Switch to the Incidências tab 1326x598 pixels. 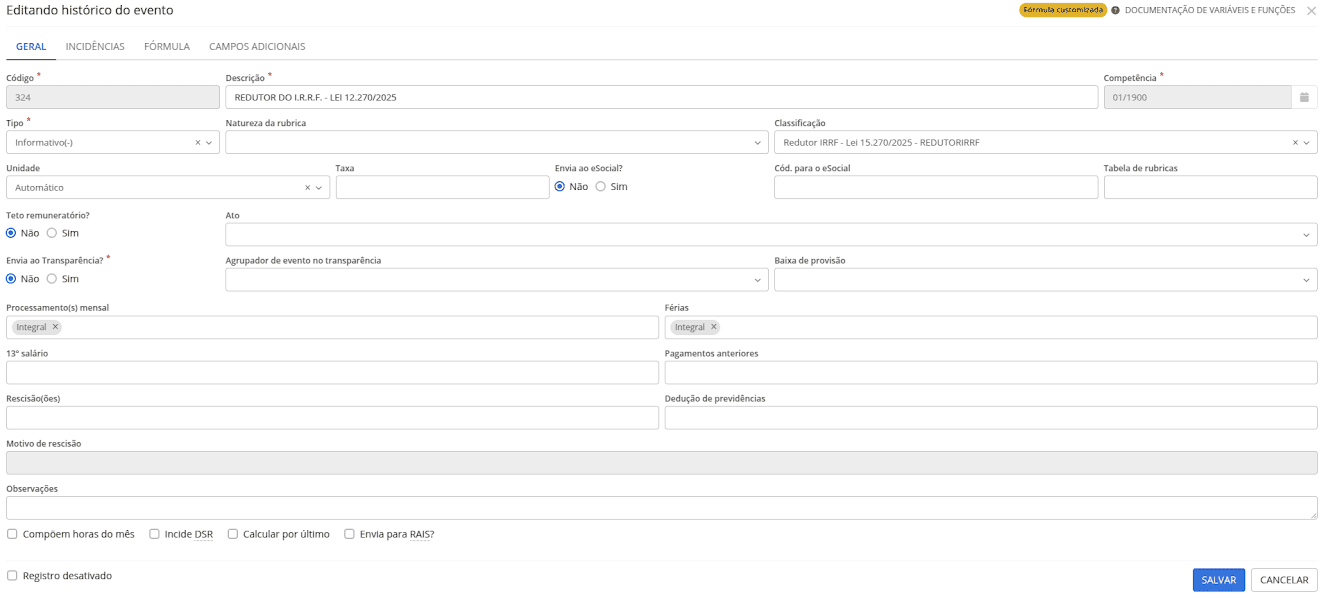95,47
